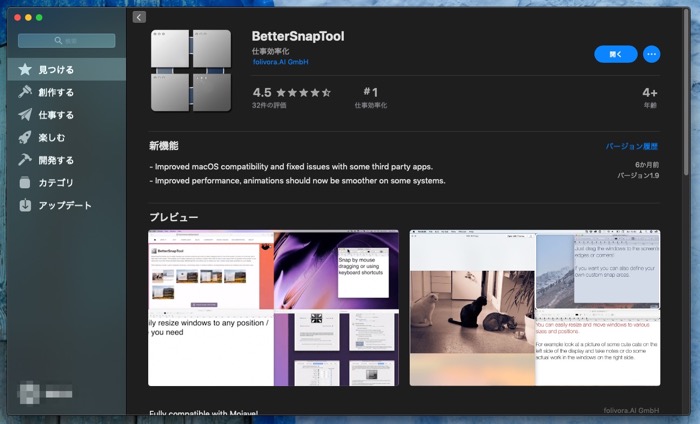
Task: Open the 仕事する category
Action: pyautogui.click(x=67, y=115)
